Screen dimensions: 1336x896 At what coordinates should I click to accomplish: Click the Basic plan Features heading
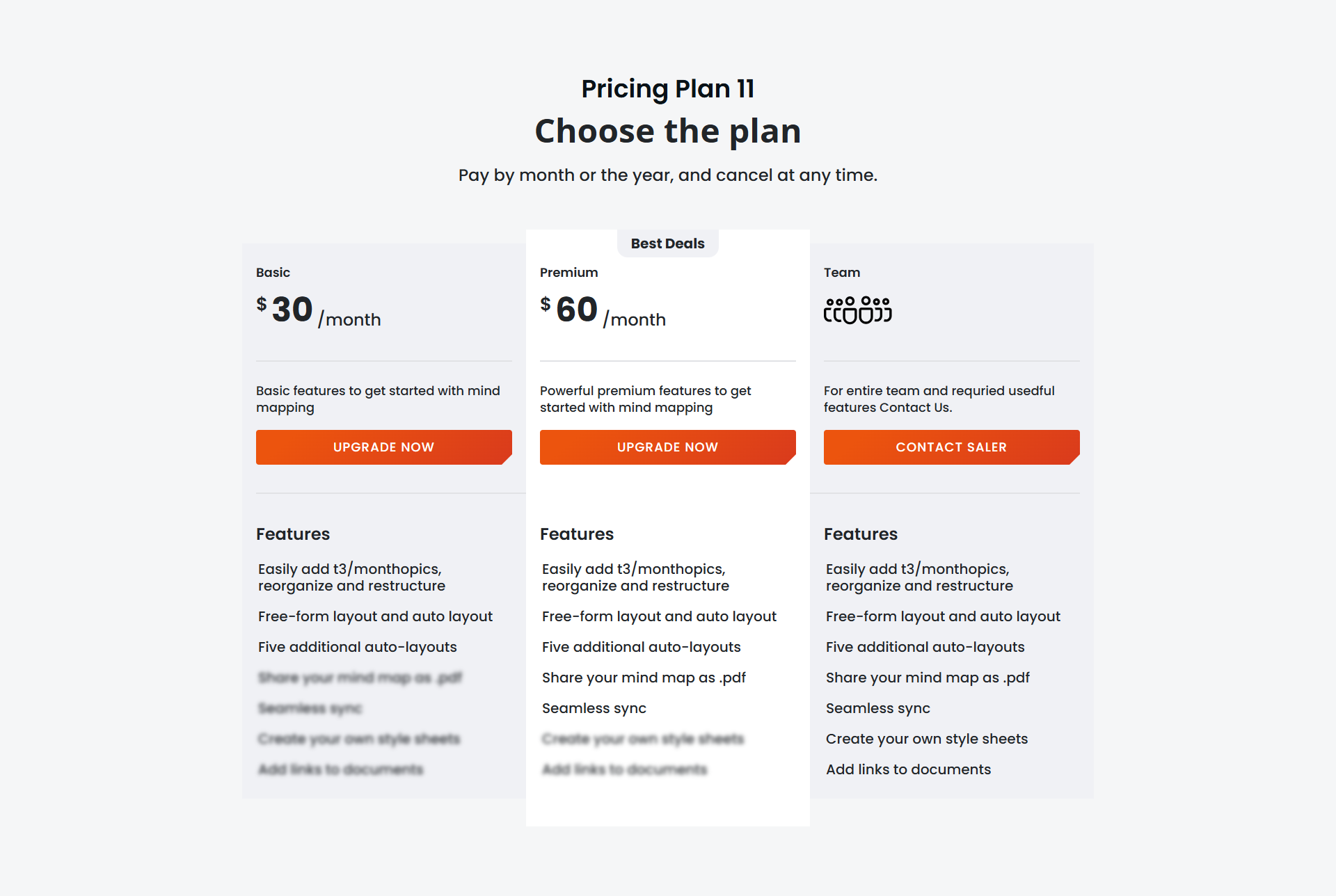coord(293,534)
